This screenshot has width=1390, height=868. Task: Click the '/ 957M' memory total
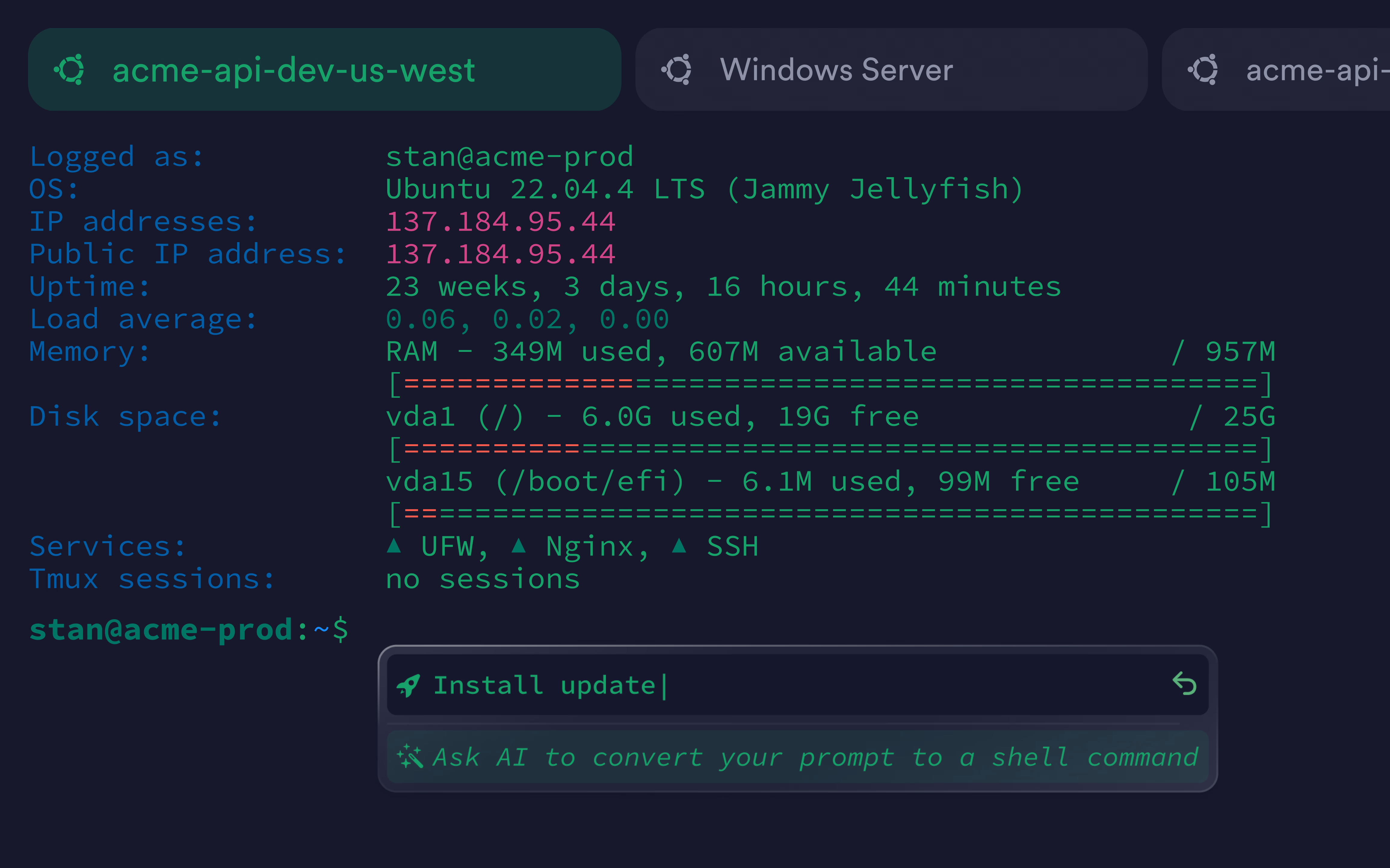(x=1223, y=351)
